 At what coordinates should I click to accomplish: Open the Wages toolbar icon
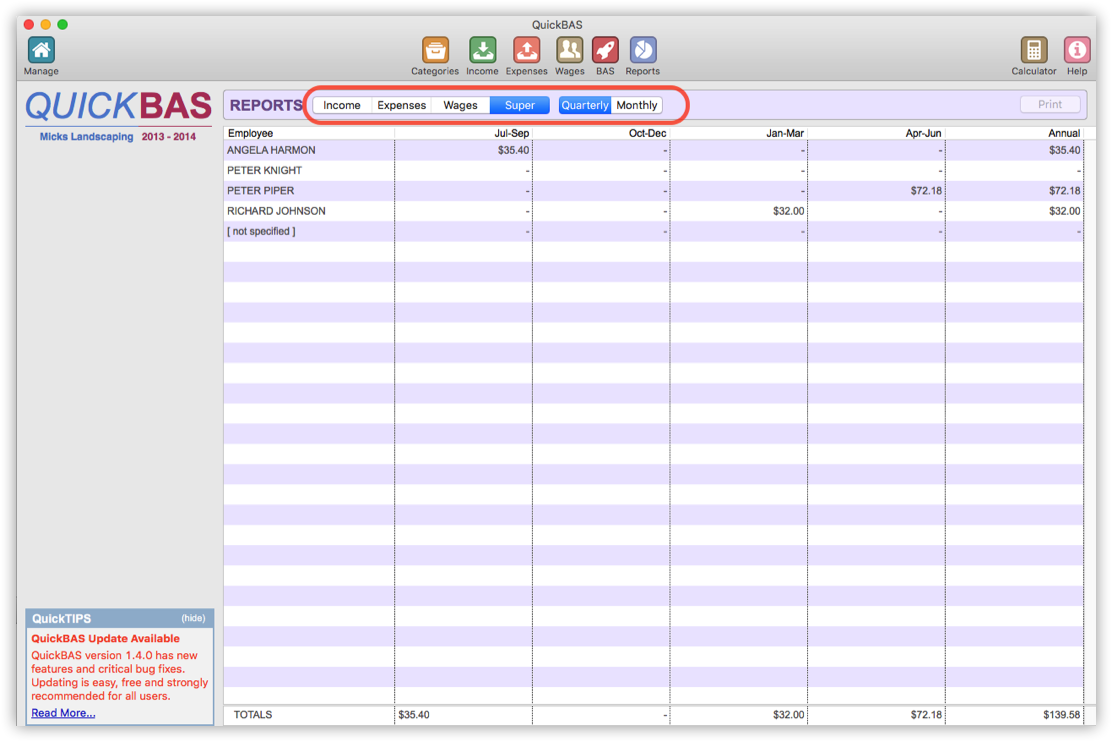point(569,51)
